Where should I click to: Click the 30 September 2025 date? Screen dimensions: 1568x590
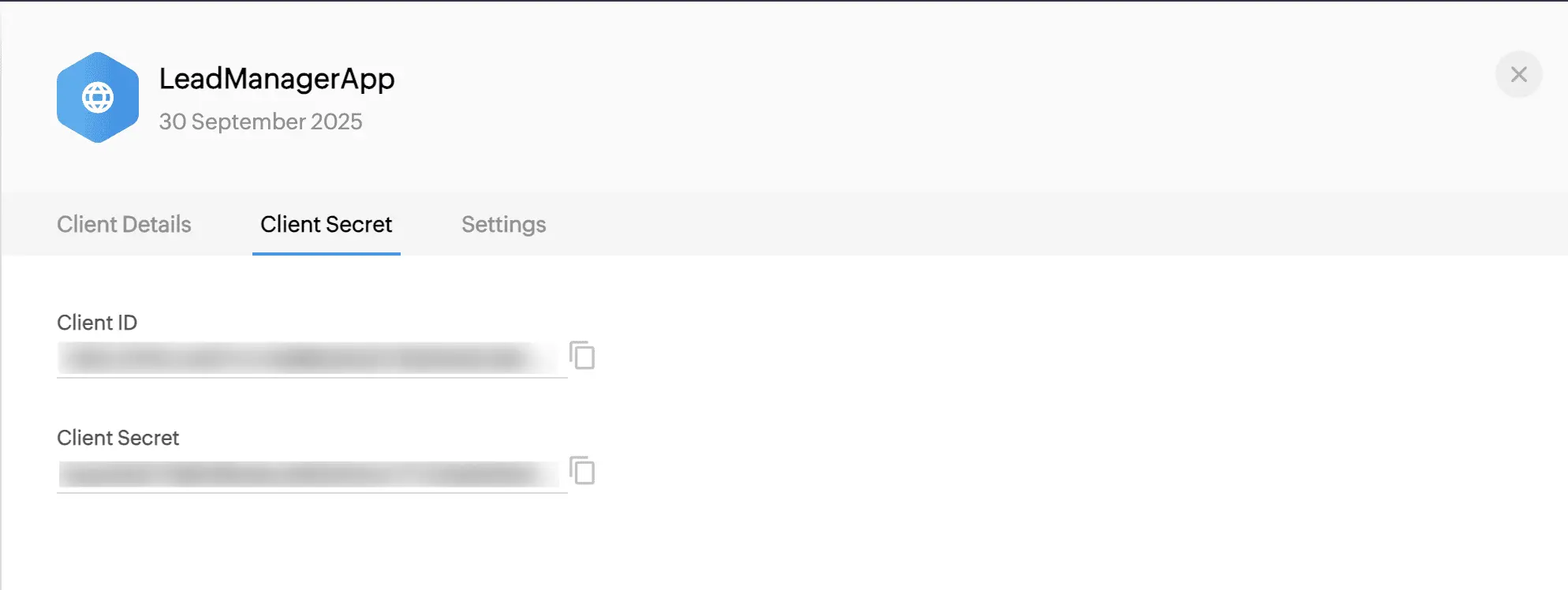pyautogui.click(x=260, y=121)
